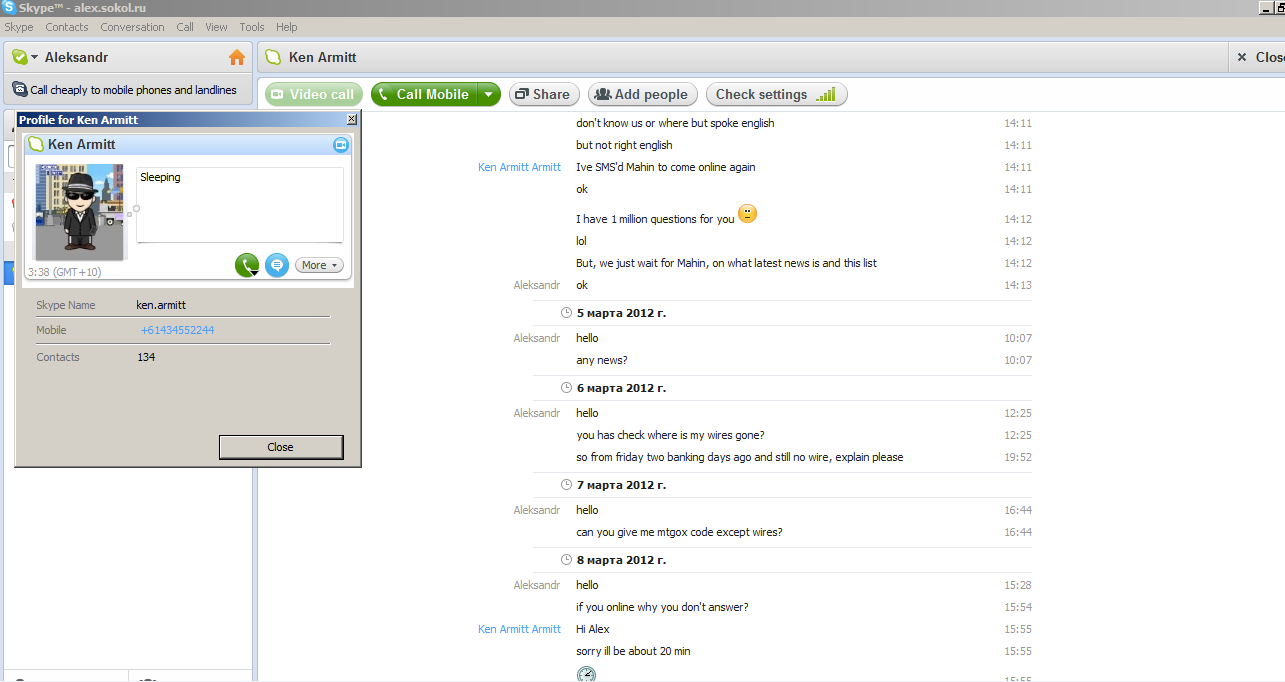
Task: Click the 'any news?' message
Action: click(x=602, y=360)
